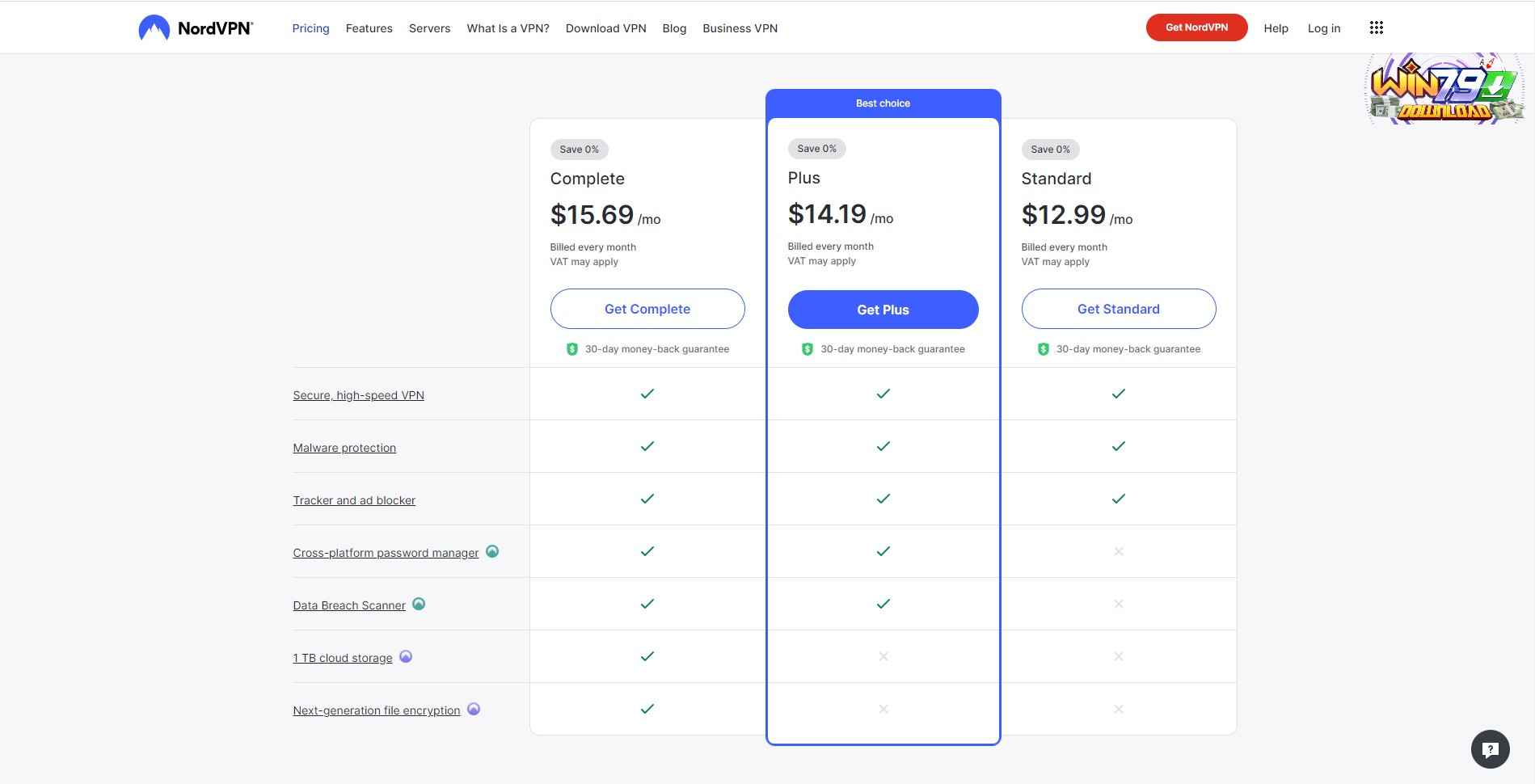Image resolution: width=1535 pixels, height=784 pixels.
Task: Click green shield icon under Get Complete
Action: coord(572,349)
